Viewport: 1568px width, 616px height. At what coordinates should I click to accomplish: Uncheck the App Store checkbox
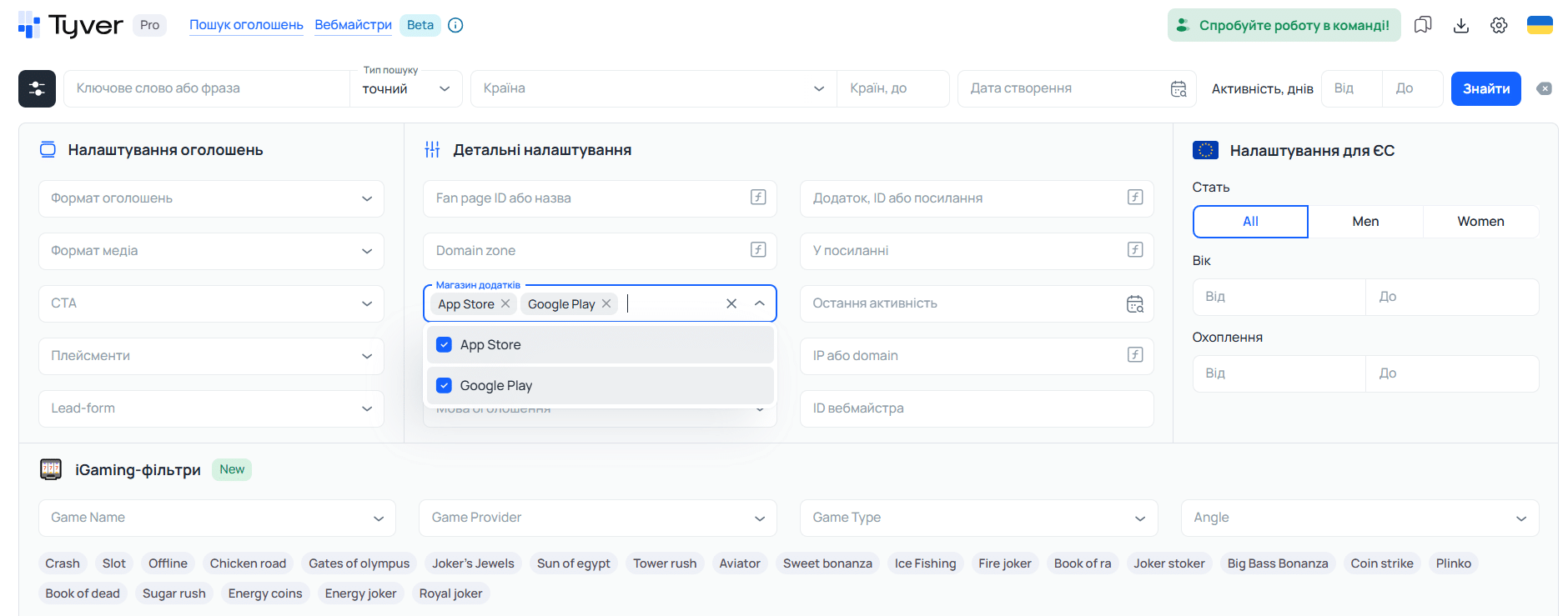[x=445, y=345]
